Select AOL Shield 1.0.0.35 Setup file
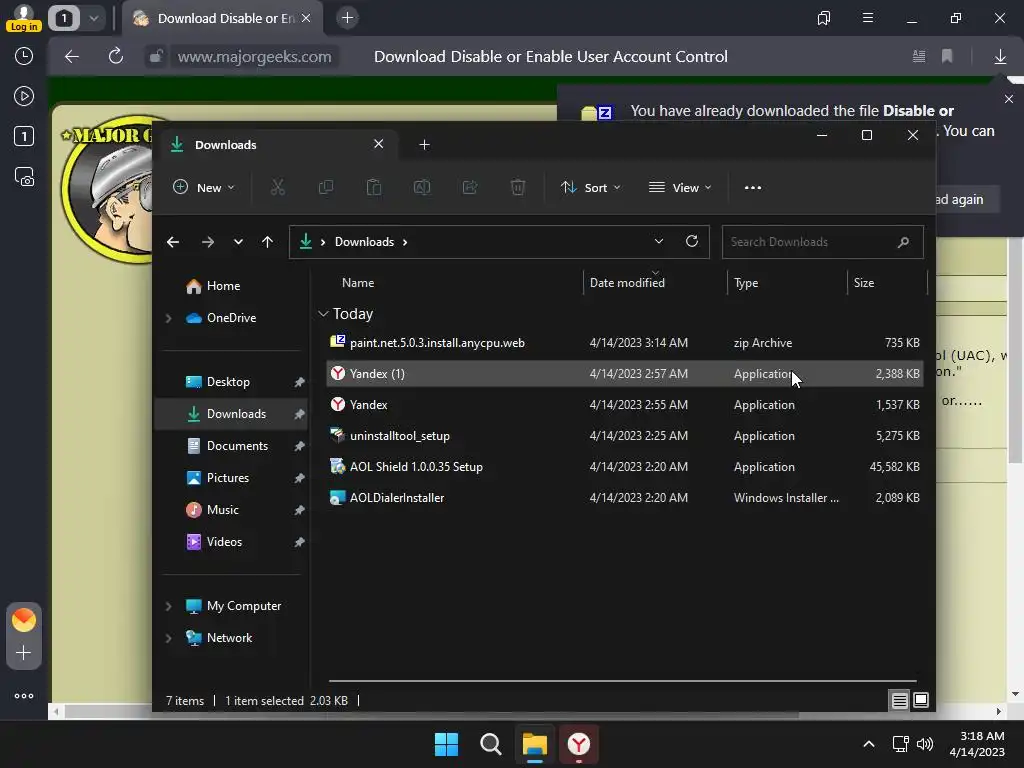1024x768 pixels. (x=624, y=467)
